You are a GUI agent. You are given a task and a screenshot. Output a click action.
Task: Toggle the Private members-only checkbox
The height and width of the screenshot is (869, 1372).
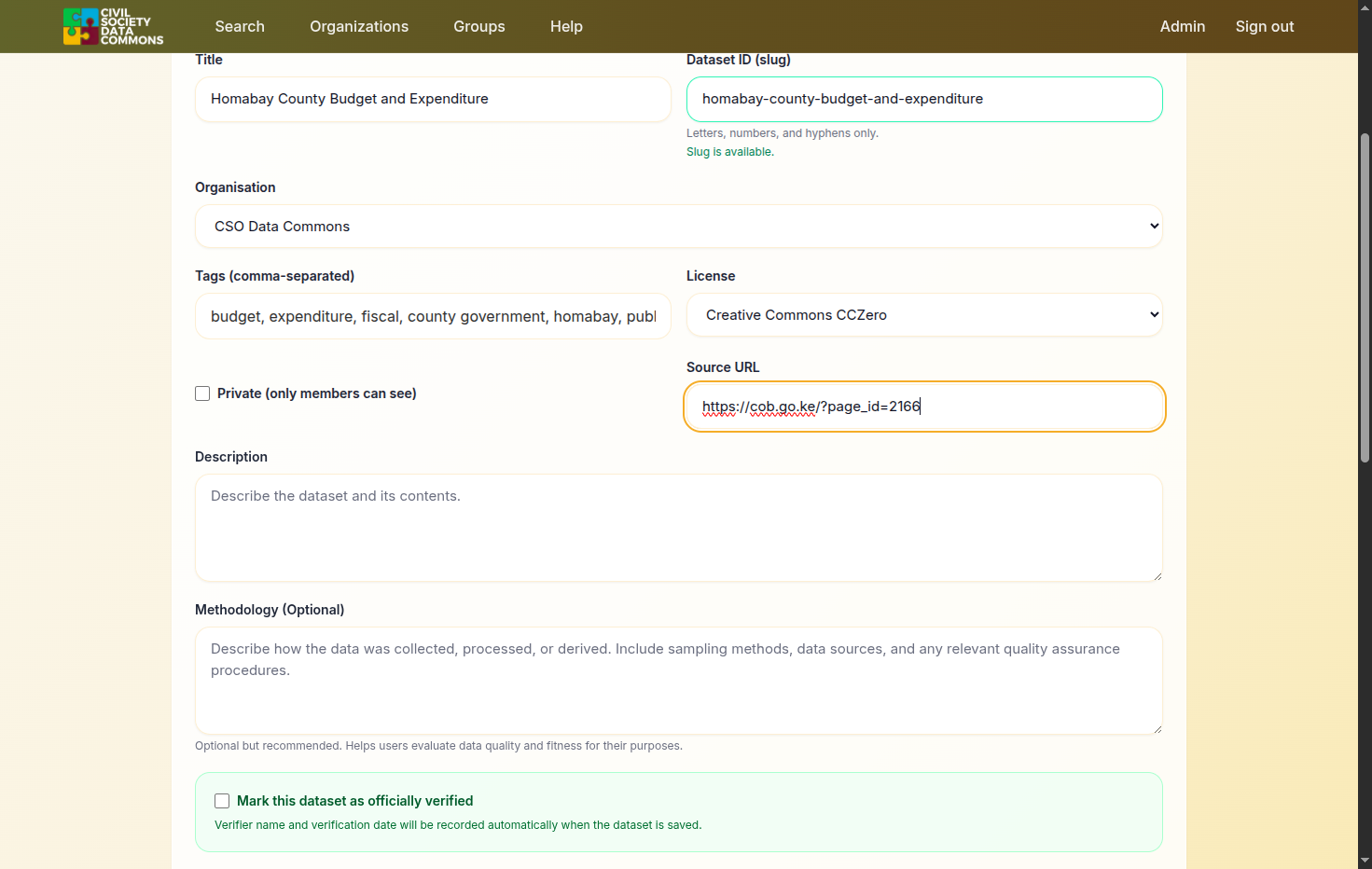click(202, 393)
